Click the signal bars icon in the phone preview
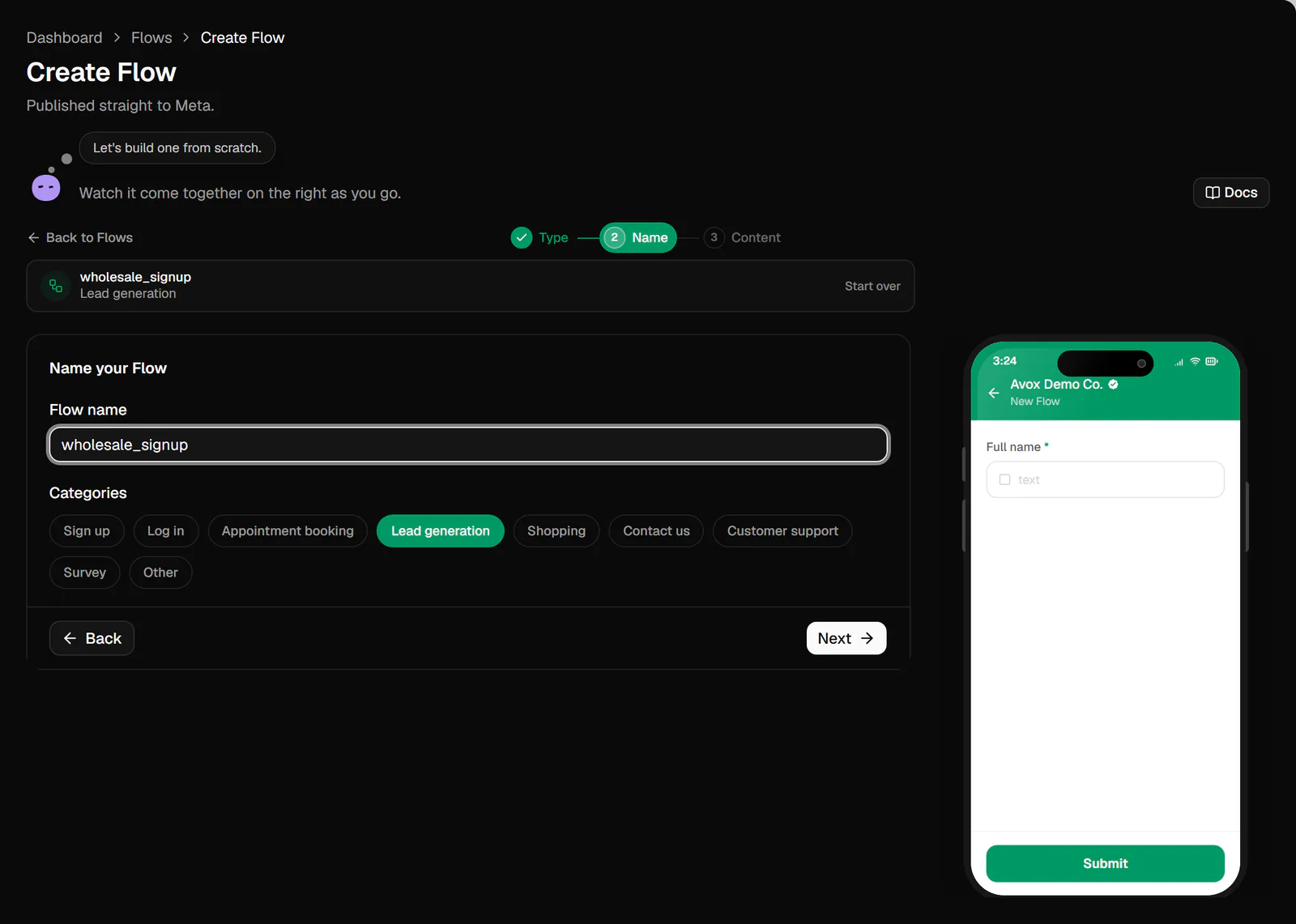1296x924 pixels. (x=1179, y=362)
